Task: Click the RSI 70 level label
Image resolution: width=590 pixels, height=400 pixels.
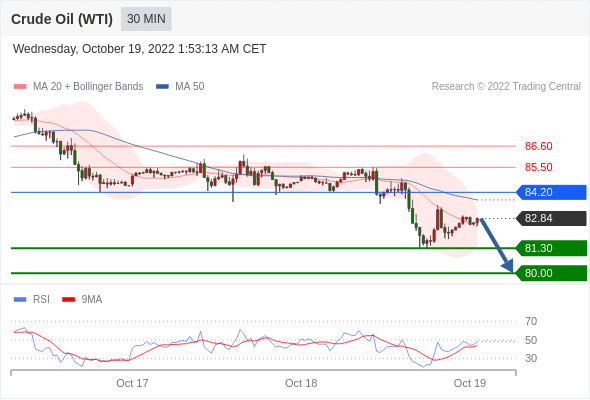Action: (x=531, y=321)
